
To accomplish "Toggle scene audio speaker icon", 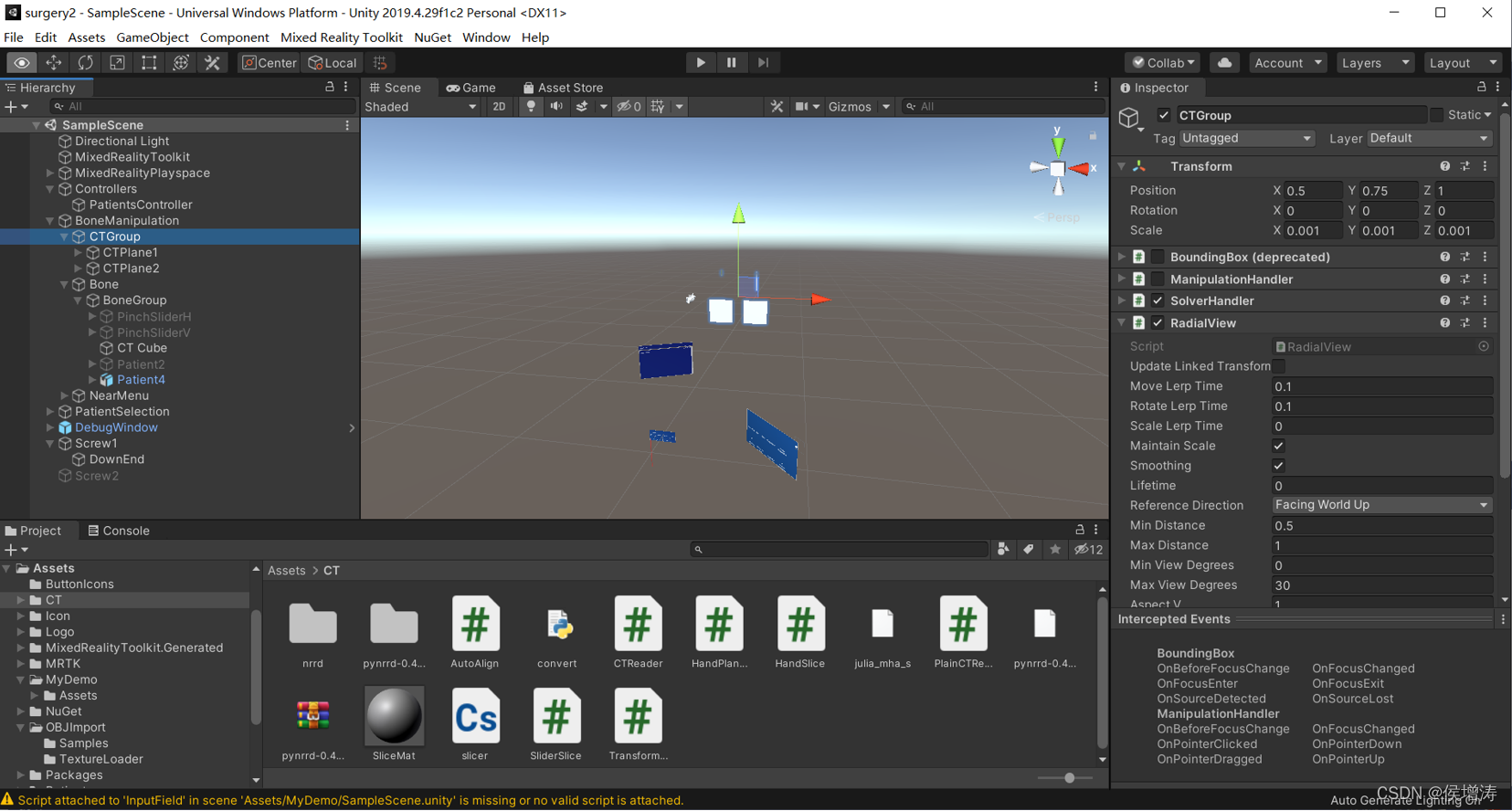I will click(x=555, y=107).
